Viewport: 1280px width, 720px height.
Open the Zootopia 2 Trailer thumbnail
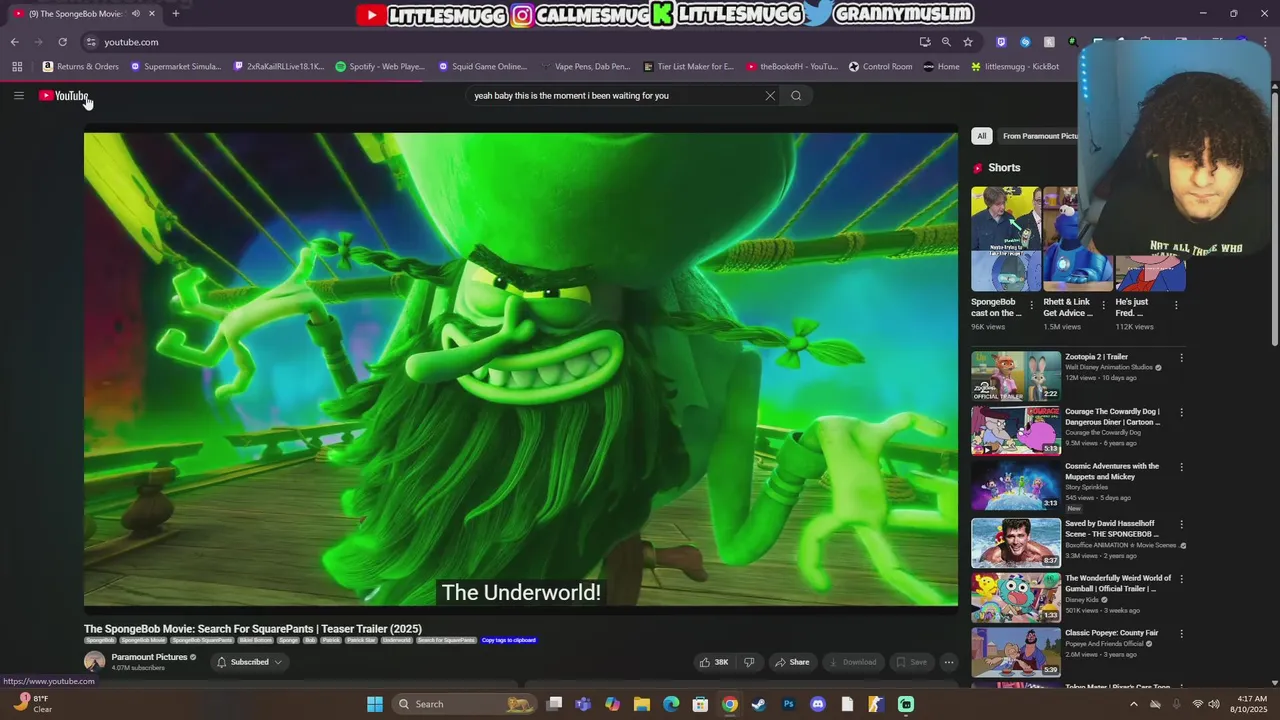tap(1016, 376)
